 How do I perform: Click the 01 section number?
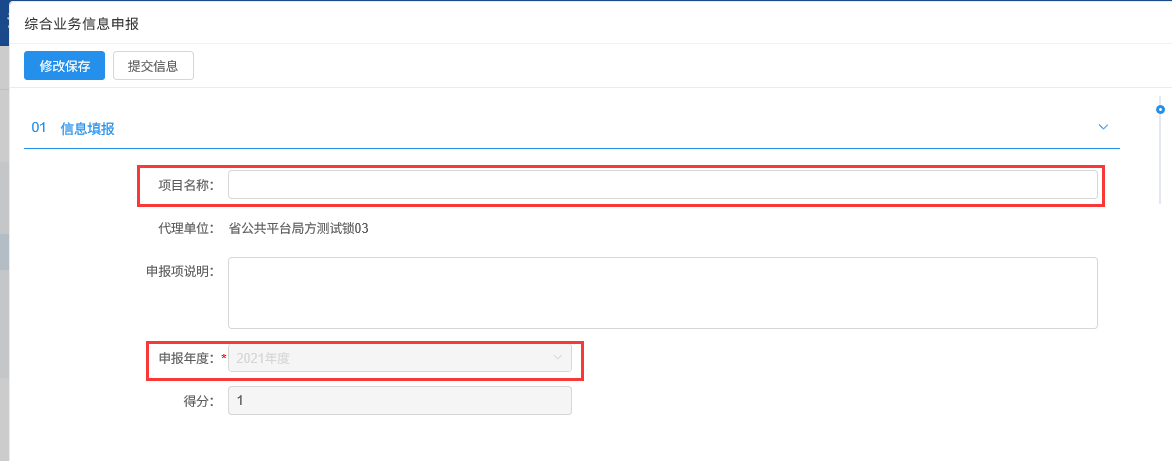click(x=39, y=128)
